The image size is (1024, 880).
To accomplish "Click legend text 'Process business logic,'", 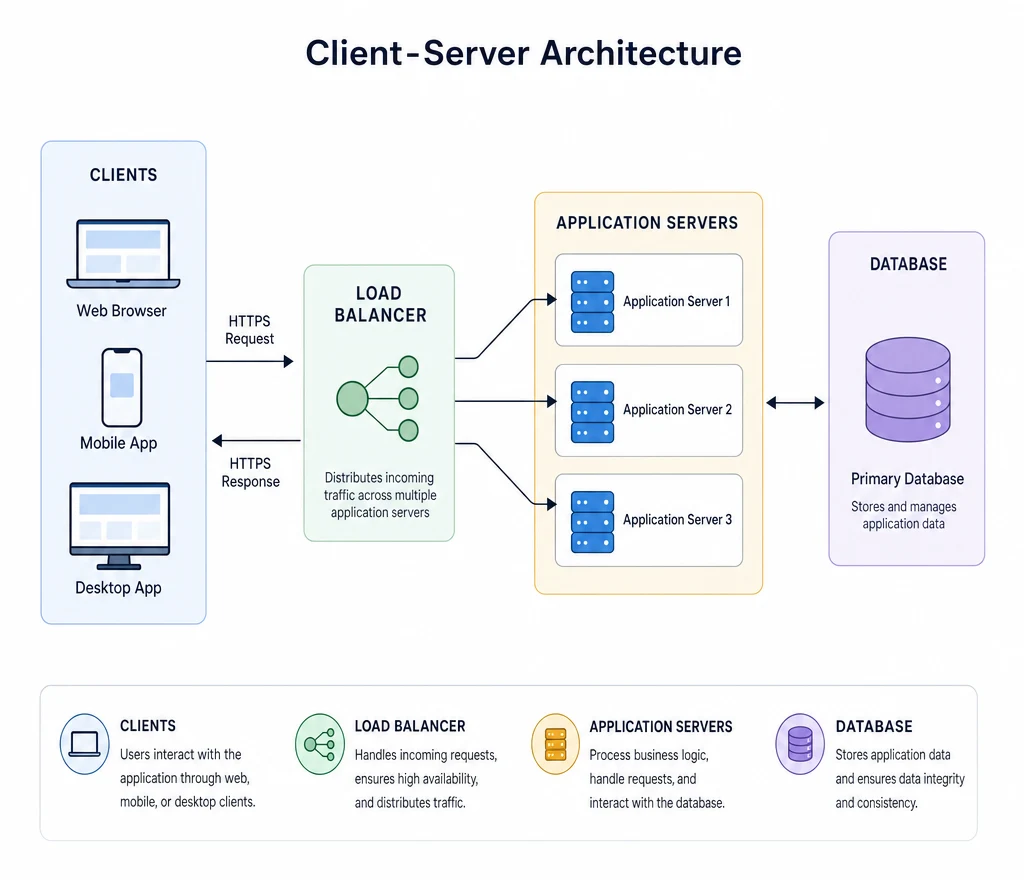I will 649,755.
